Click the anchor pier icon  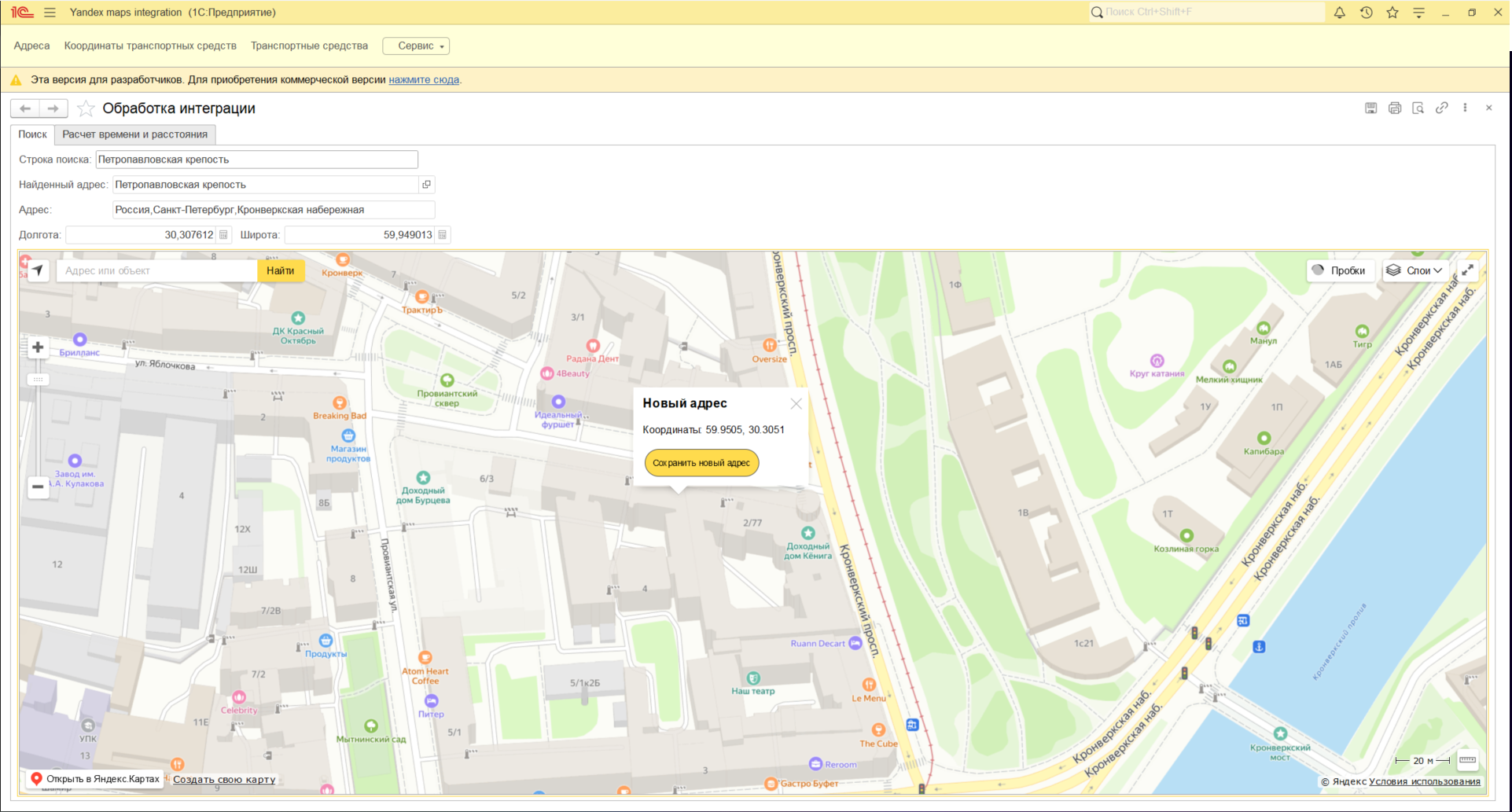[1259, 646]
